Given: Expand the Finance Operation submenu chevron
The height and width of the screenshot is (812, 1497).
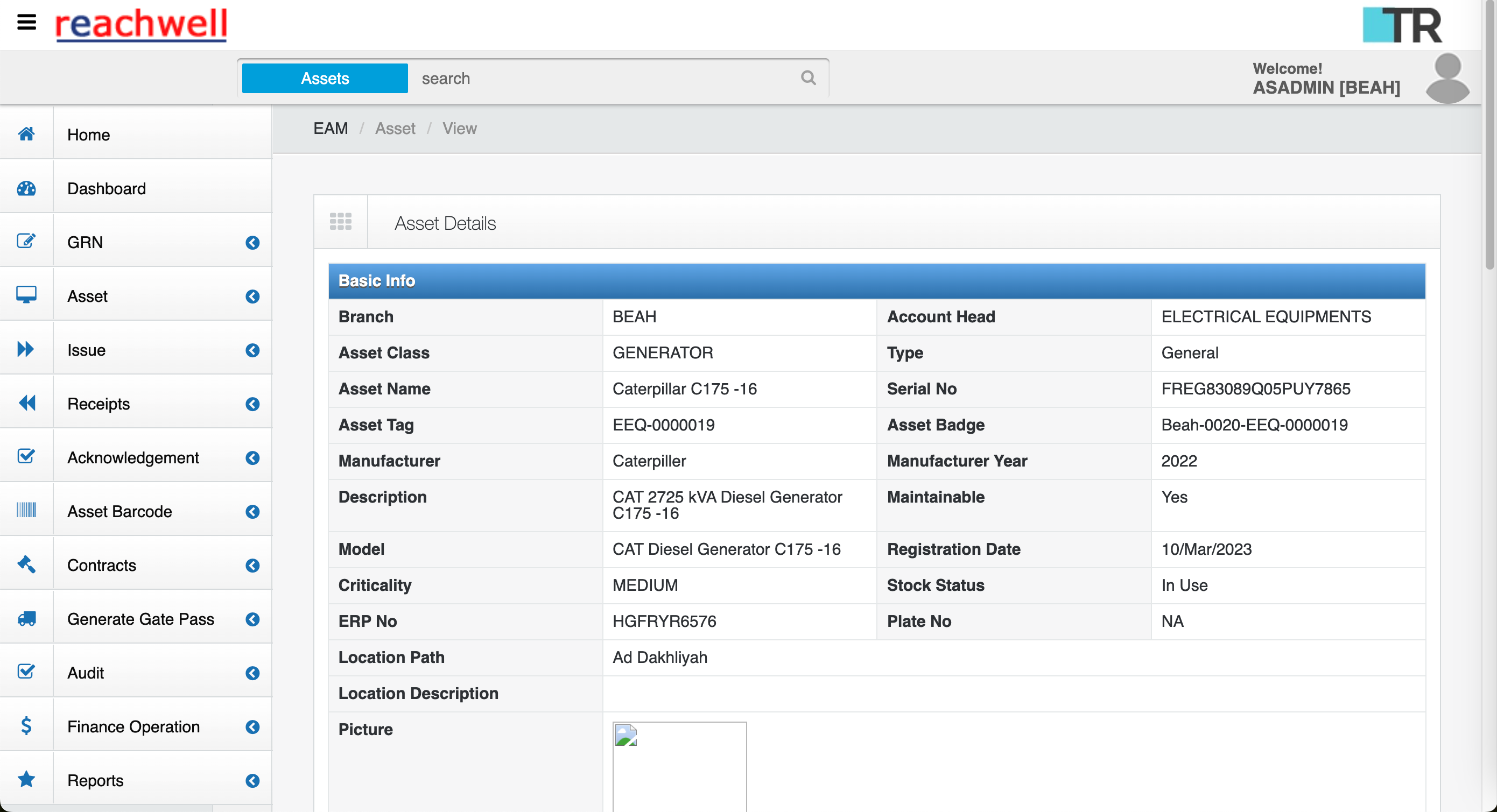Looking at the screenshot, I should point(252,726).
